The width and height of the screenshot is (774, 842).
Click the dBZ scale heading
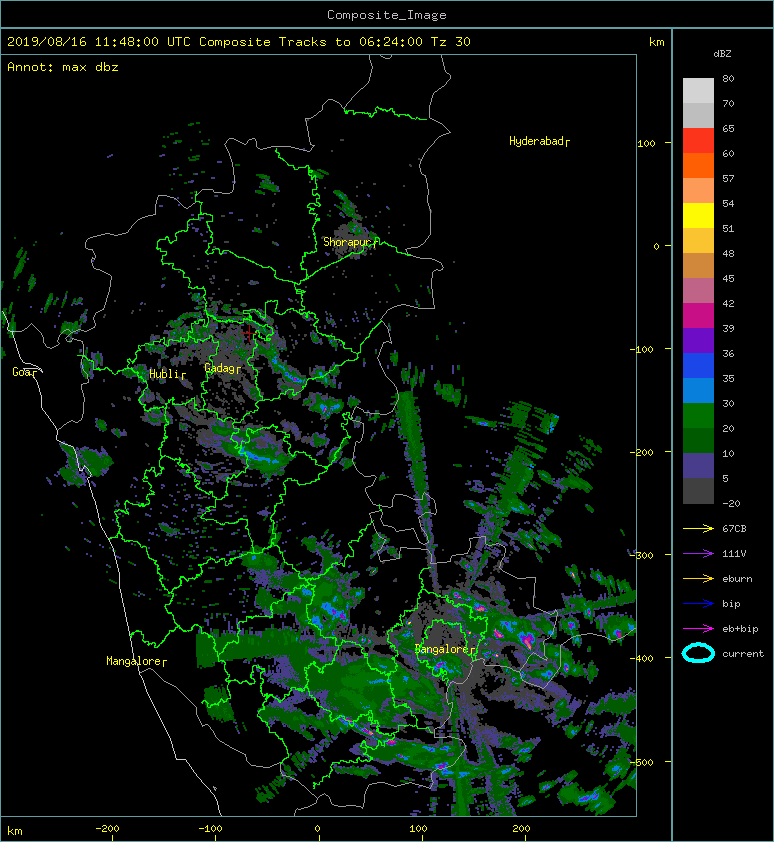point(722,54)
